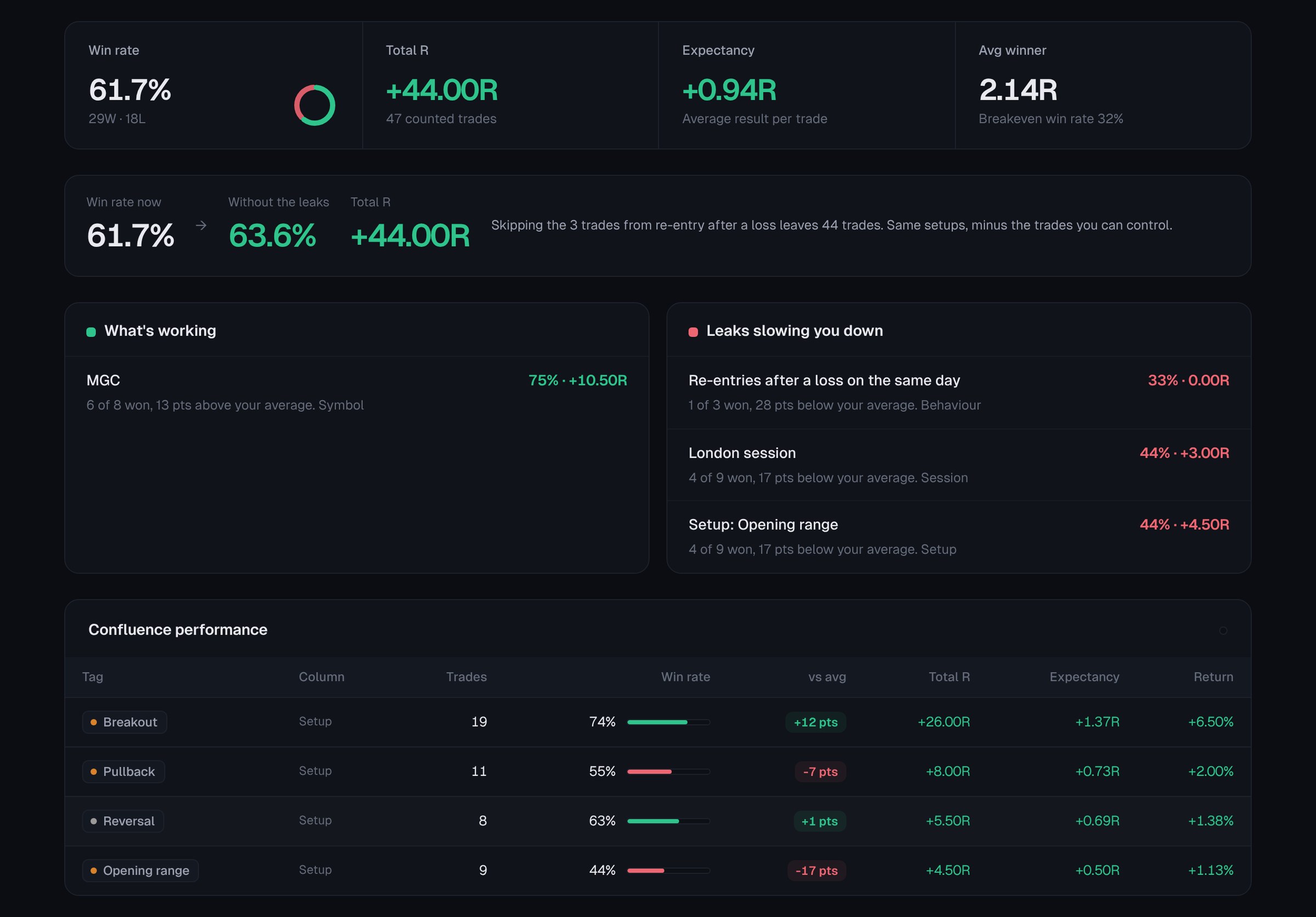
Task: Click the 75% · +10.50R MGC stat
Action: point(578,381)
